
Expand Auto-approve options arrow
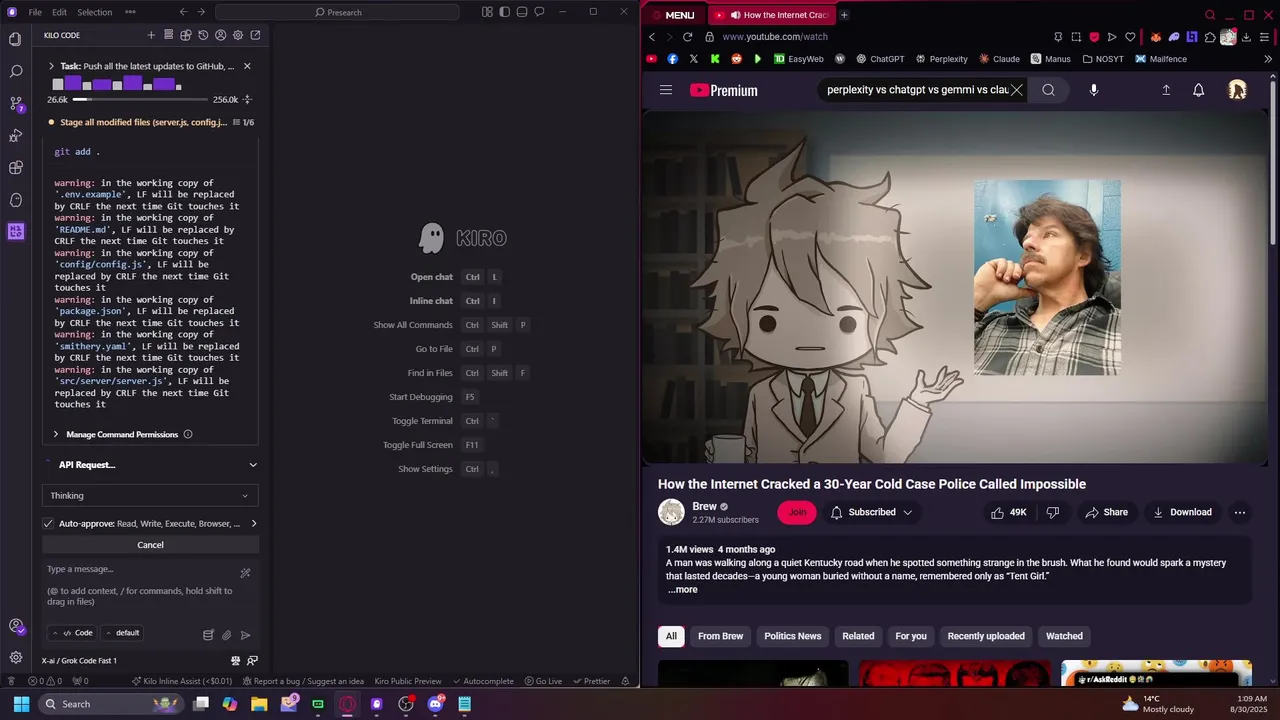(x=253, y=523)
